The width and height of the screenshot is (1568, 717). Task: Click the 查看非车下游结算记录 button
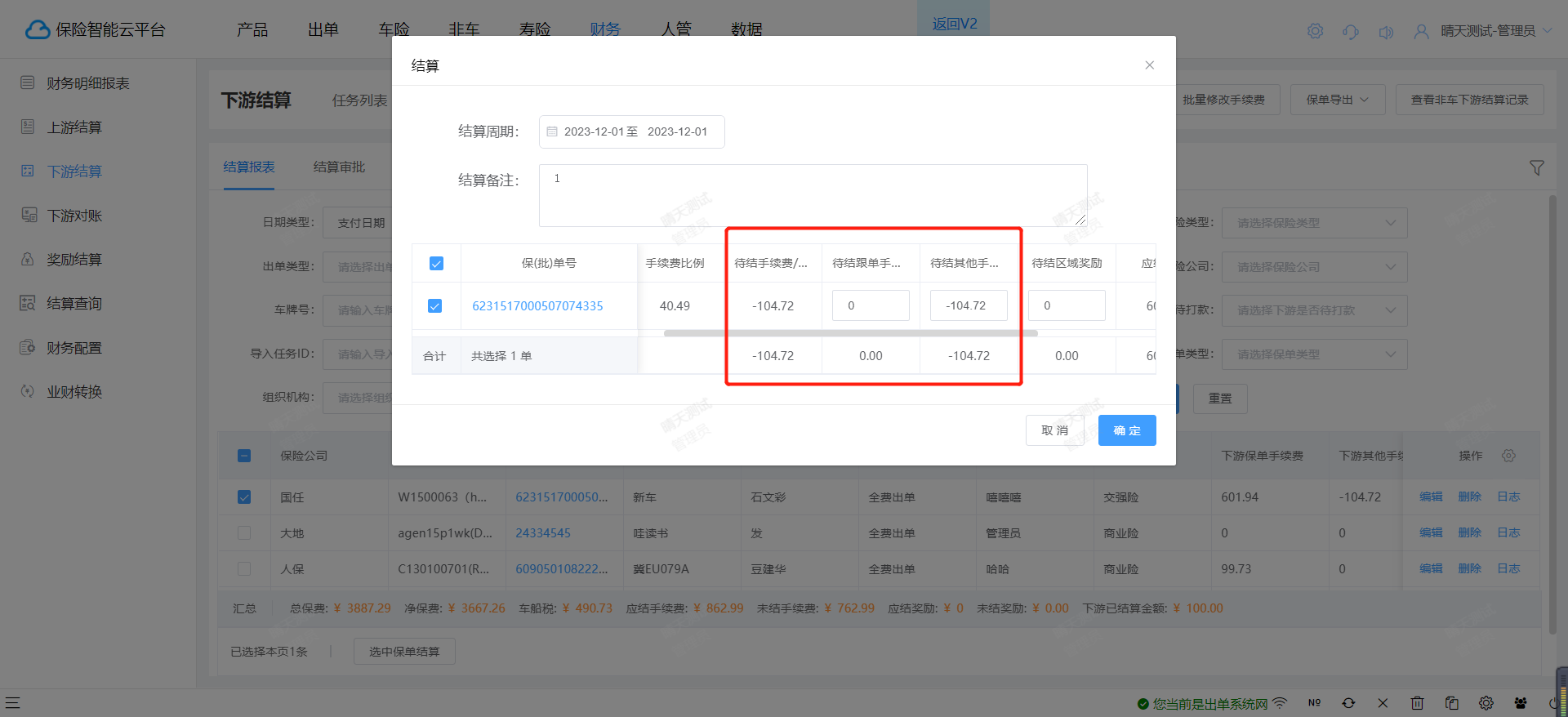click(1469, 100)
